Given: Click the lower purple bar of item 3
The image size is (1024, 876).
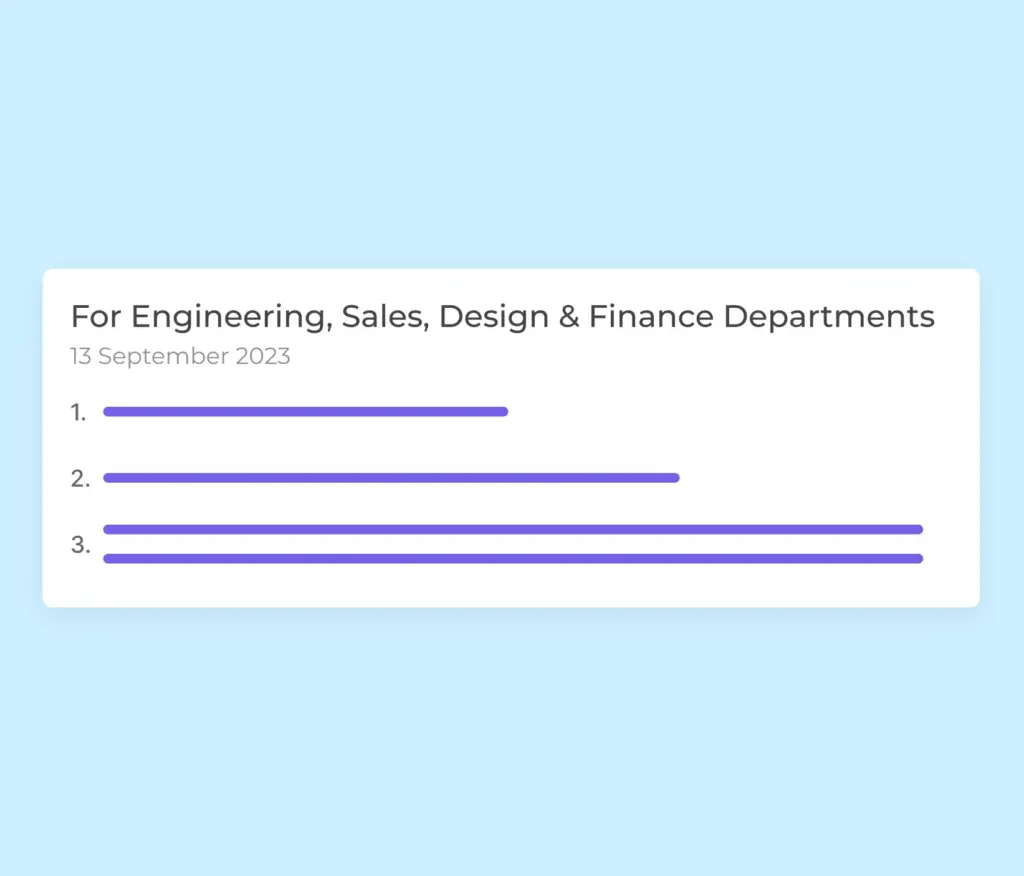Looking at the screenshot, I should [512, 558].
